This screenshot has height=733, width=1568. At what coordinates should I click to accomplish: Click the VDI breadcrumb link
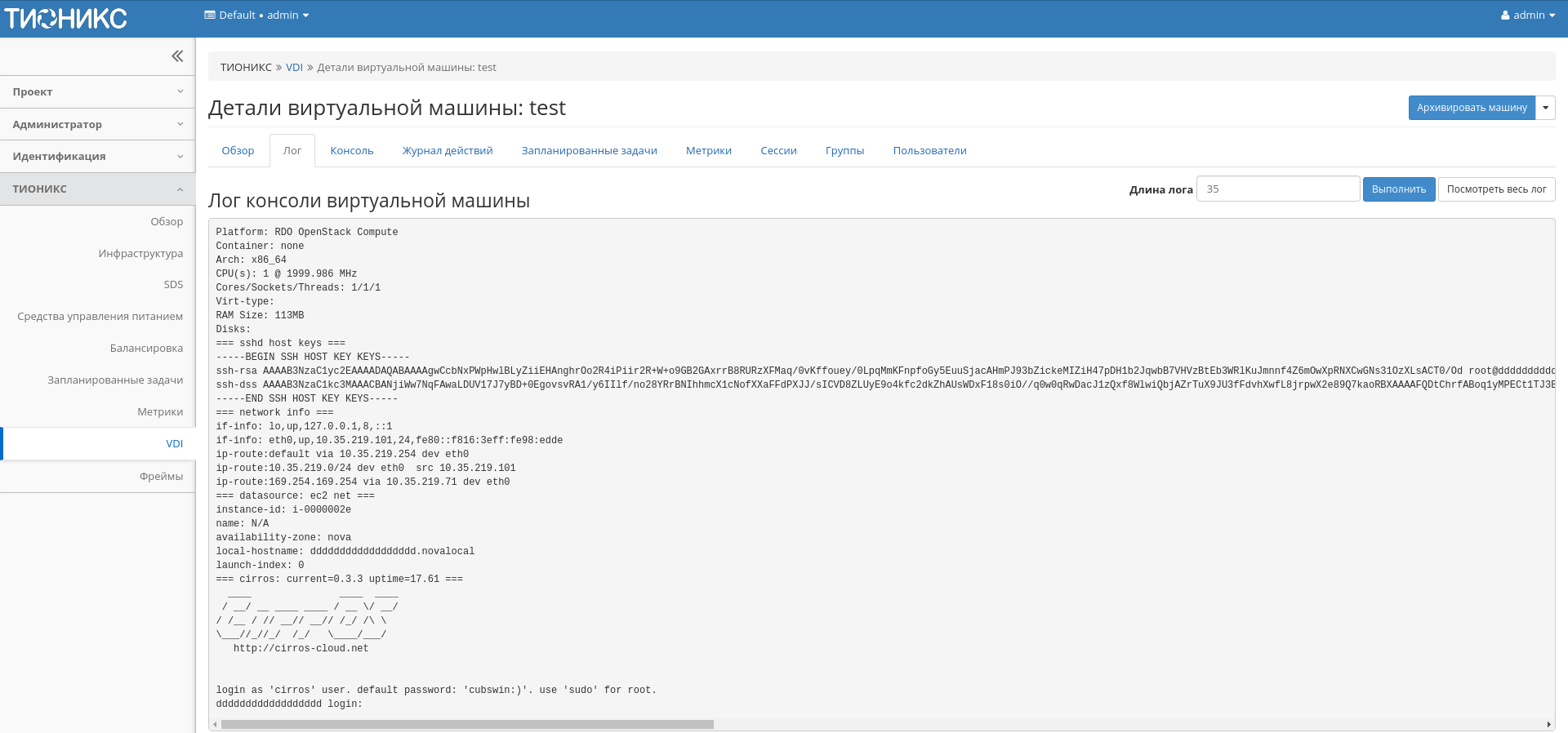tap(294, 68)
